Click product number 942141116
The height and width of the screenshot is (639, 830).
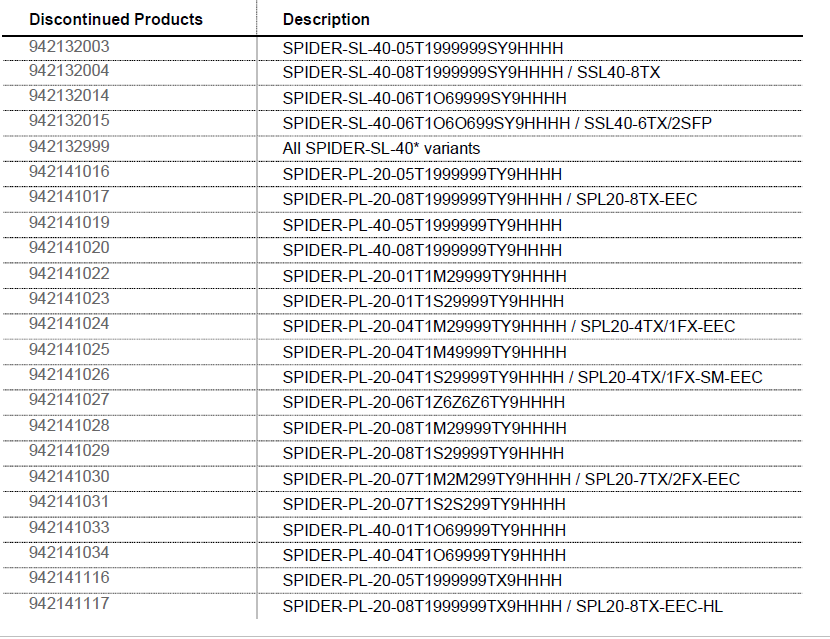coord(69,577)
